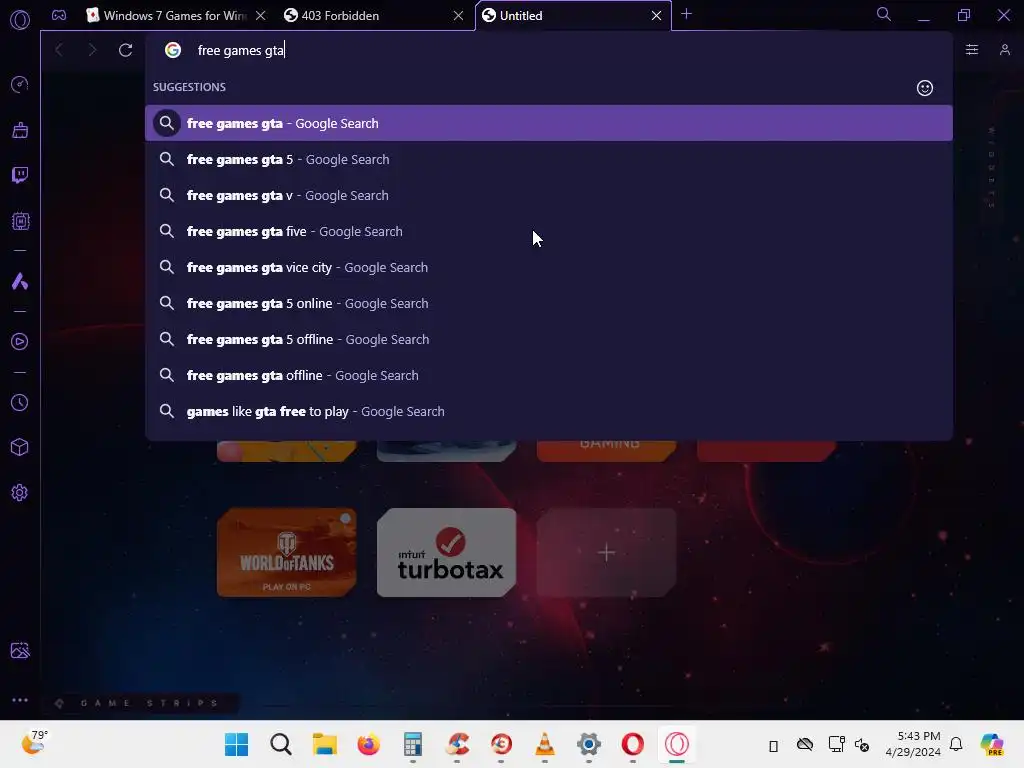This screenshot has height=768, width=1024.
Task: Open the Aria AI sidebar icon
Action: (20, 281)
